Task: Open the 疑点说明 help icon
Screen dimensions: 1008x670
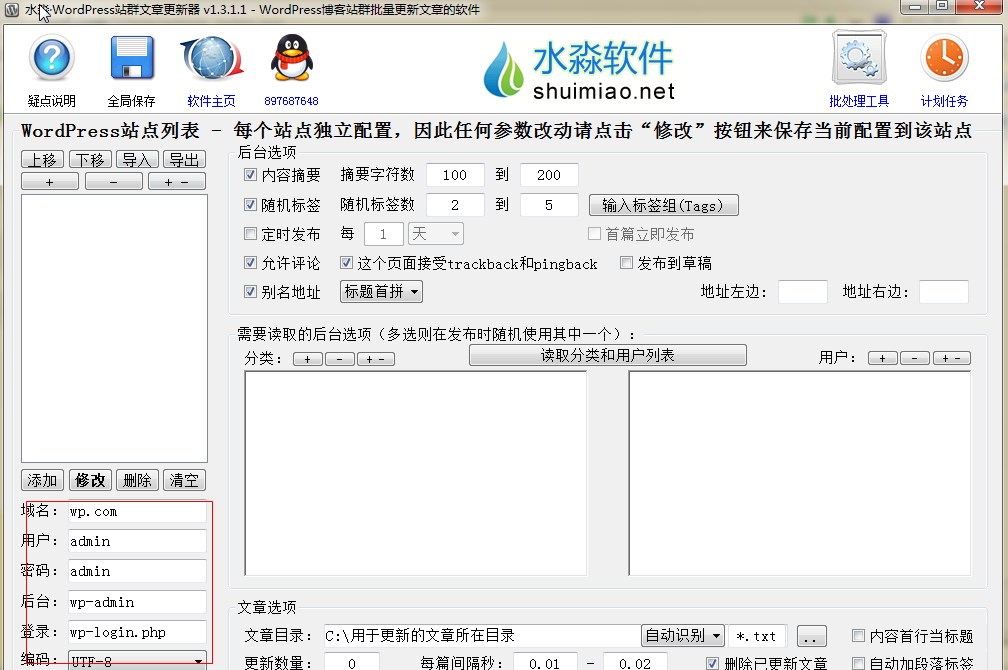Action: click(51, 58)
